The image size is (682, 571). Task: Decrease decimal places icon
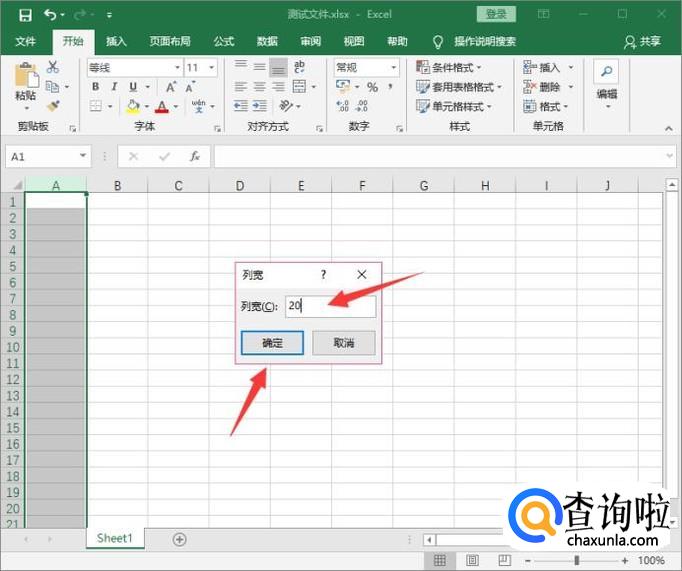[x=362, y=106]
